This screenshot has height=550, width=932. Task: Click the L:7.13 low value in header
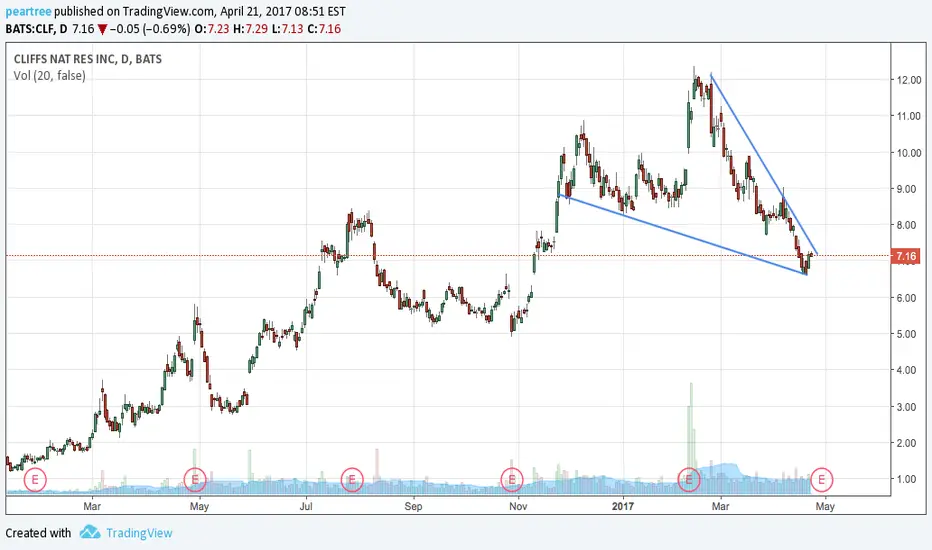288,29
